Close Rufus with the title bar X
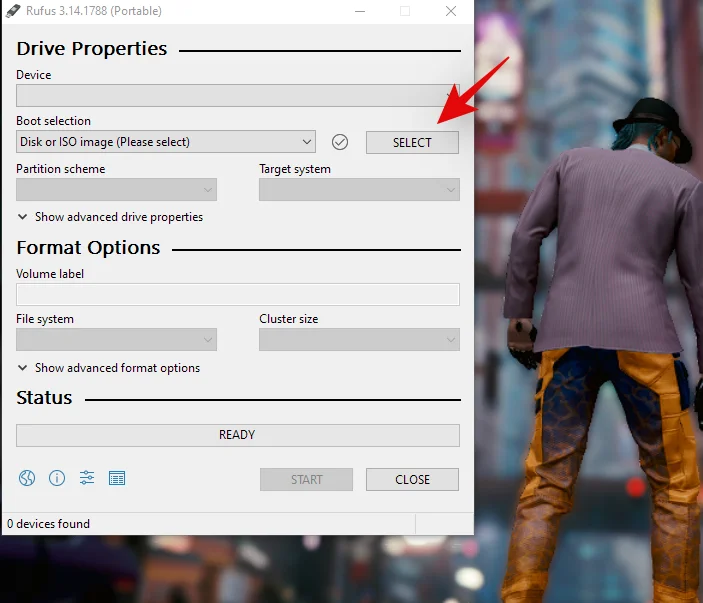This screenshot has height=603, width=703. point(451,11)
